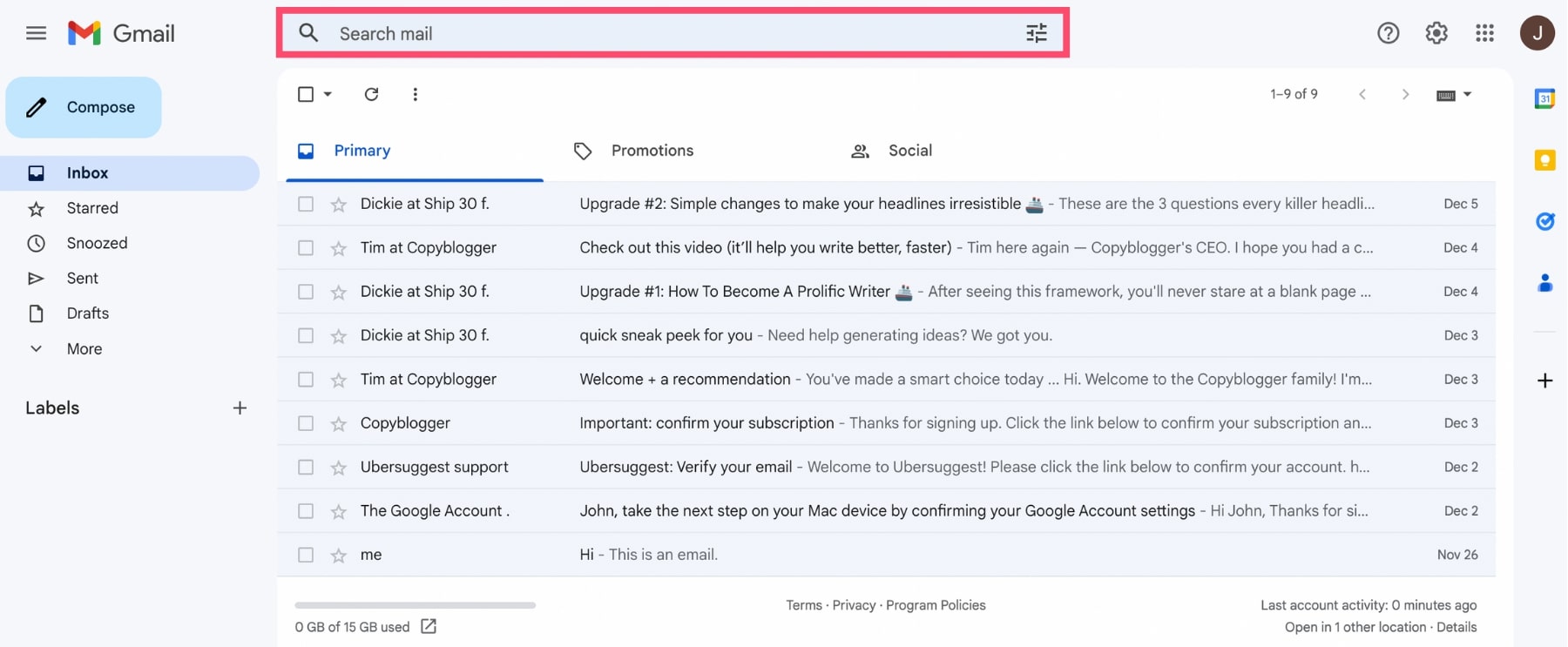Open the Welcome + a recommendation email

[x=886, y=380]
